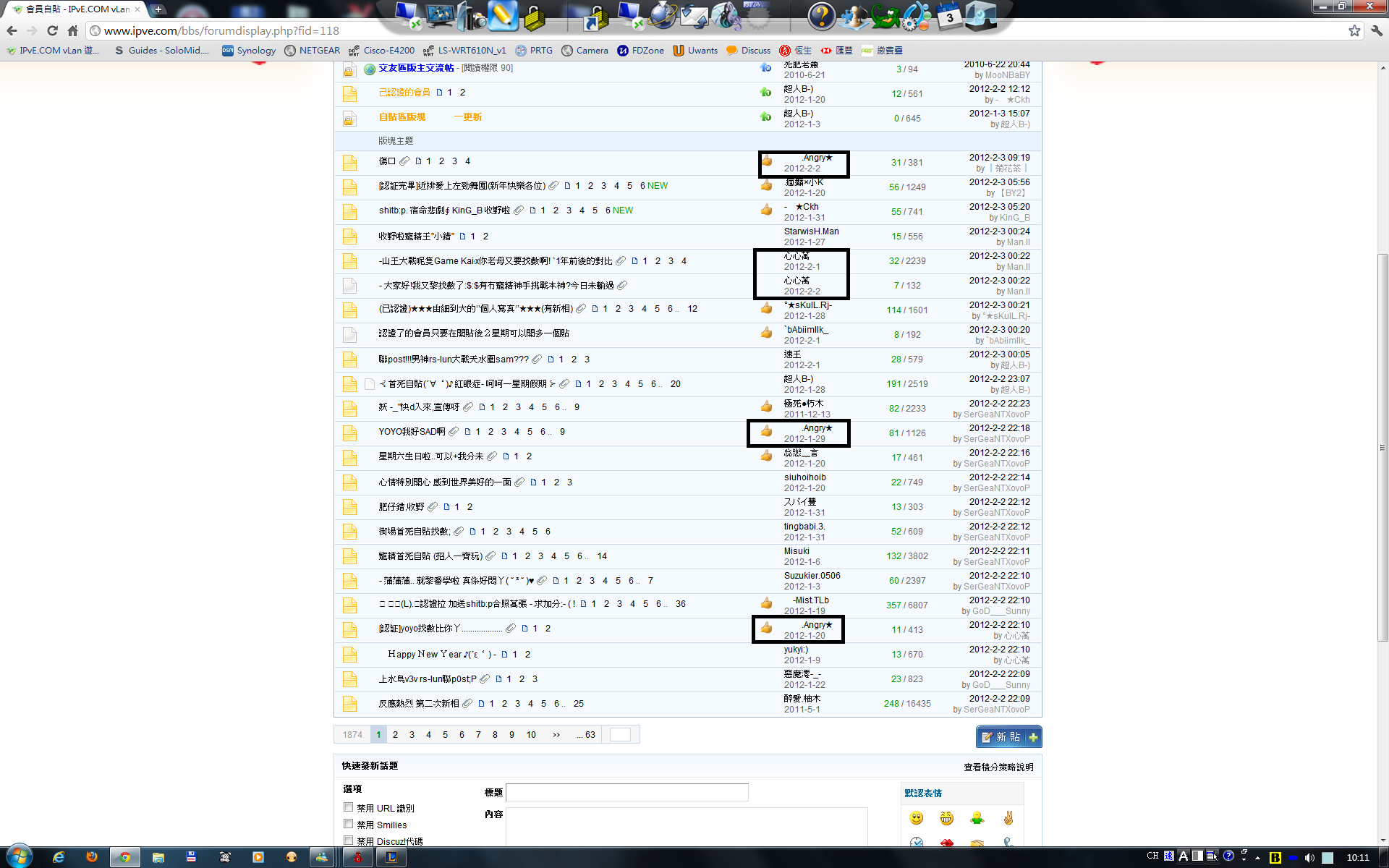Click the Windows Start orb
This screenshot has height=868, width=1389.
[19, 856]
